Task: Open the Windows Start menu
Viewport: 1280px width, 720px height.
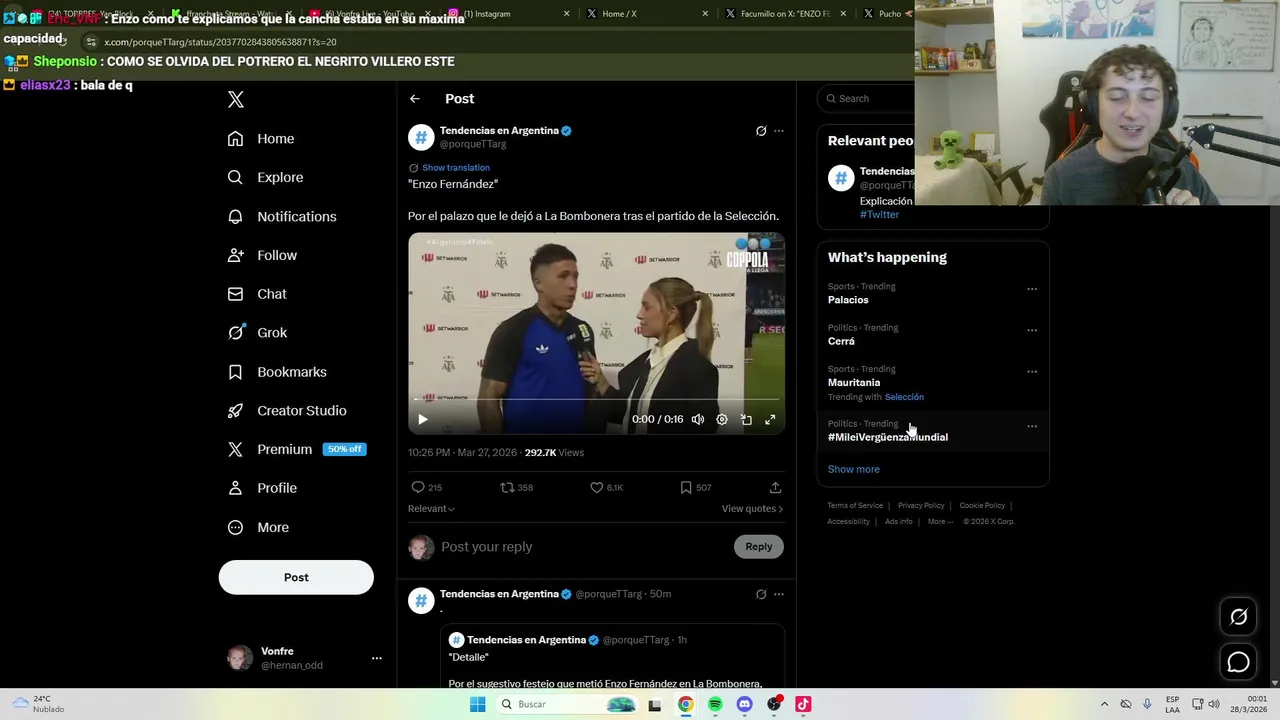Action: point(478,704)
